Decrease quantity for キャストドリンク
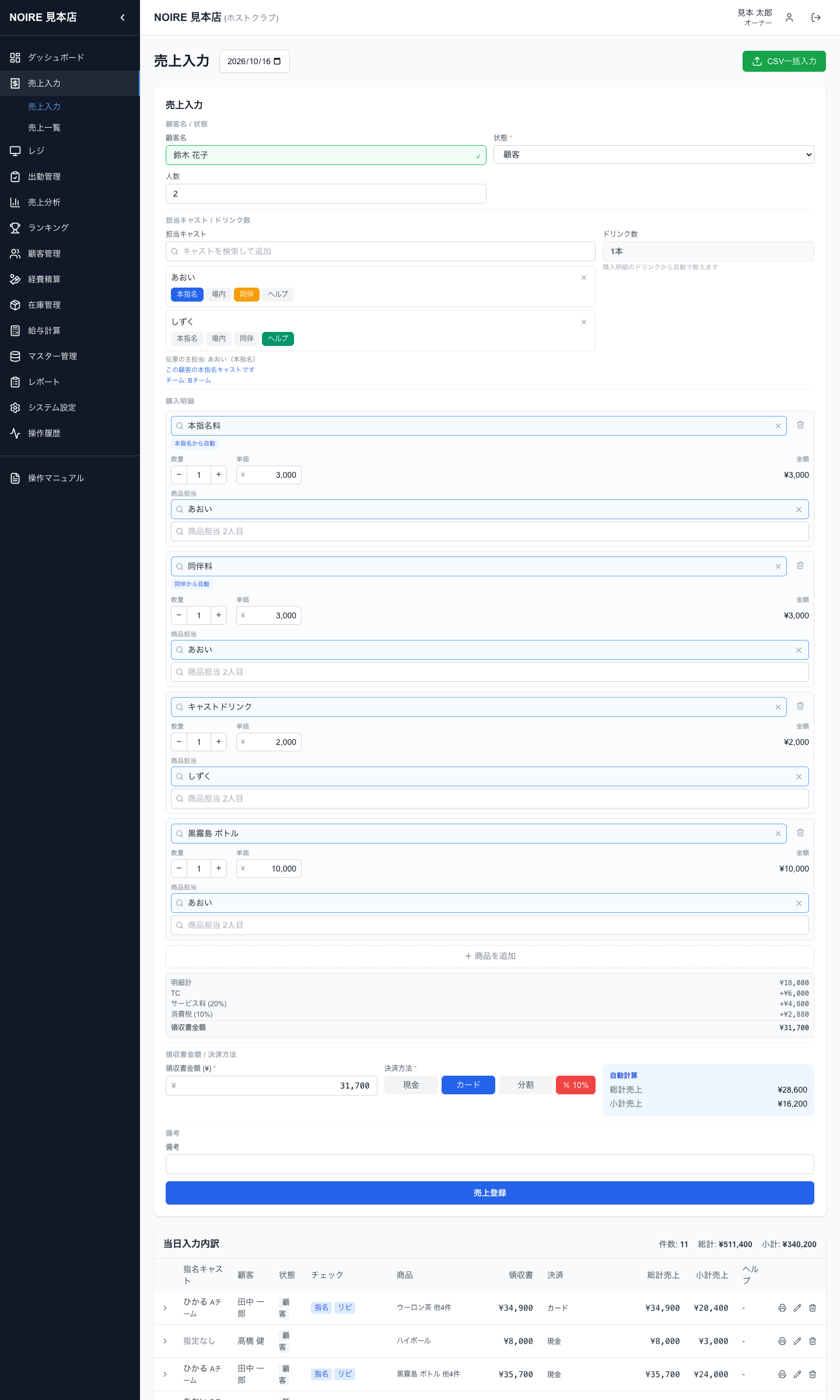 179,742
